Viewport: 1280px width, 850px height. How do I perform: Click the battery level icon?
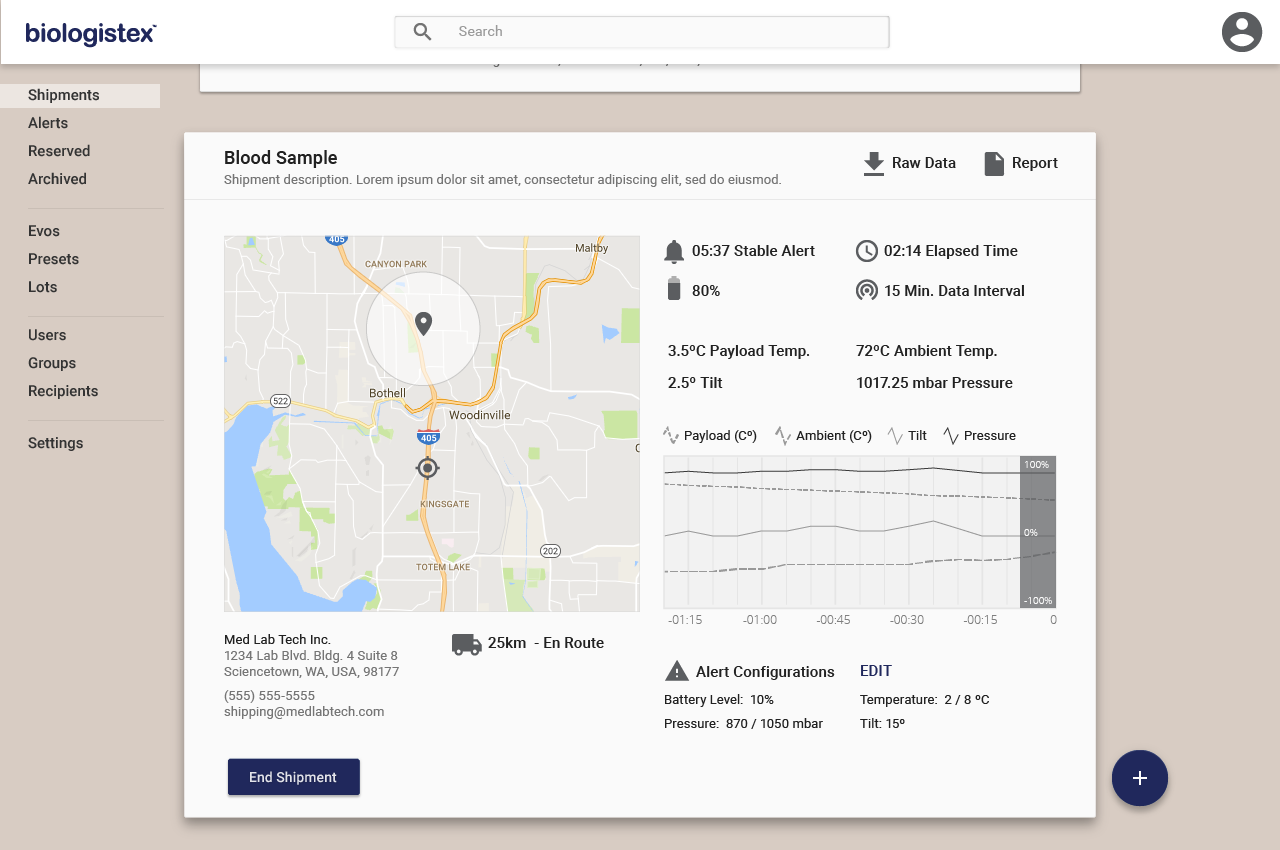tap(674, 290)
